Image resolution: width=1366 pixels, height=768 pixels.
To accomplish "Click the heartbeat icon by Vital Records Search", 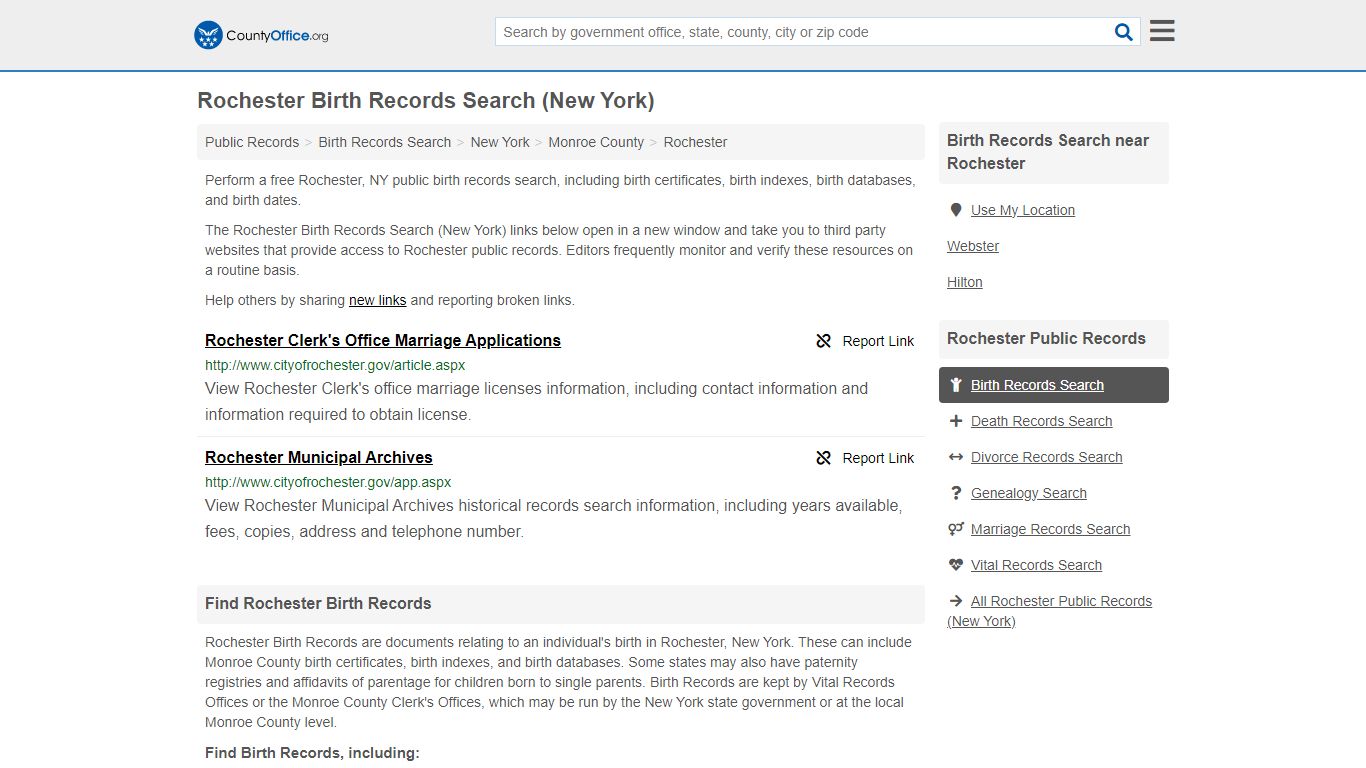I will 956,565.
